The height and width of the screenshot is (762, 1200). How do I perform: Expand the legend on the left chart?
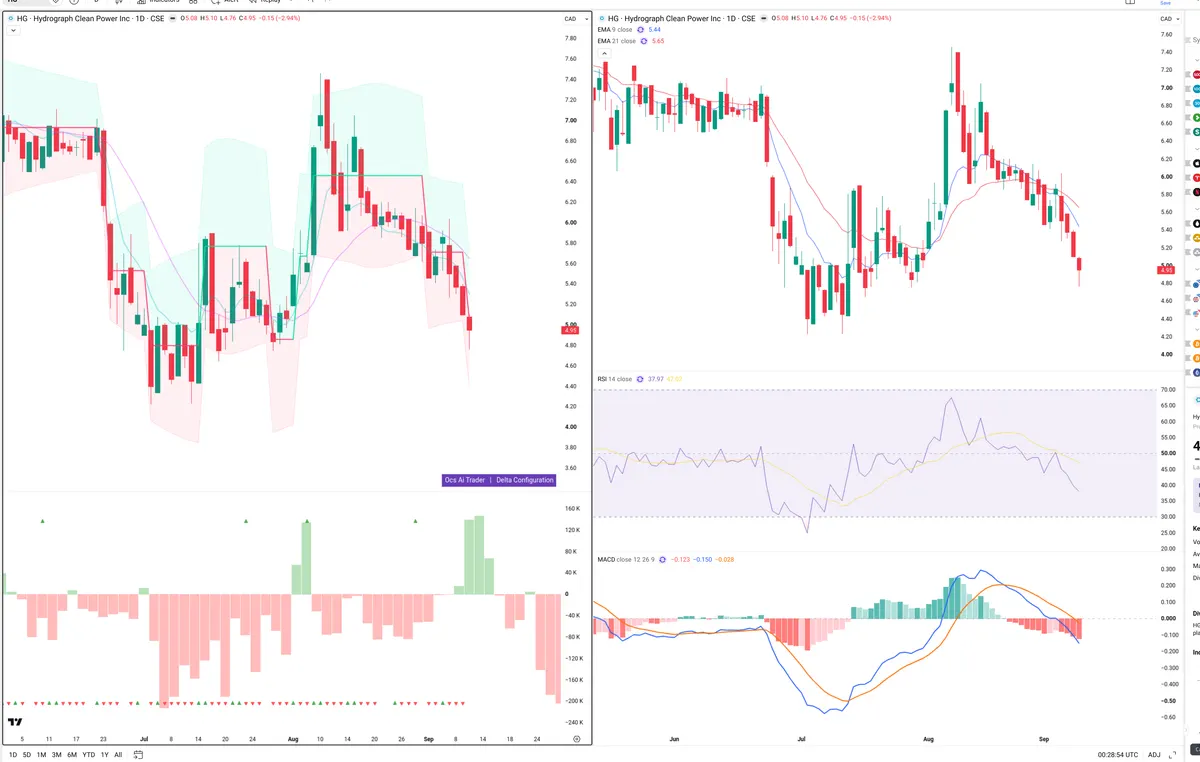coord(13,30)
